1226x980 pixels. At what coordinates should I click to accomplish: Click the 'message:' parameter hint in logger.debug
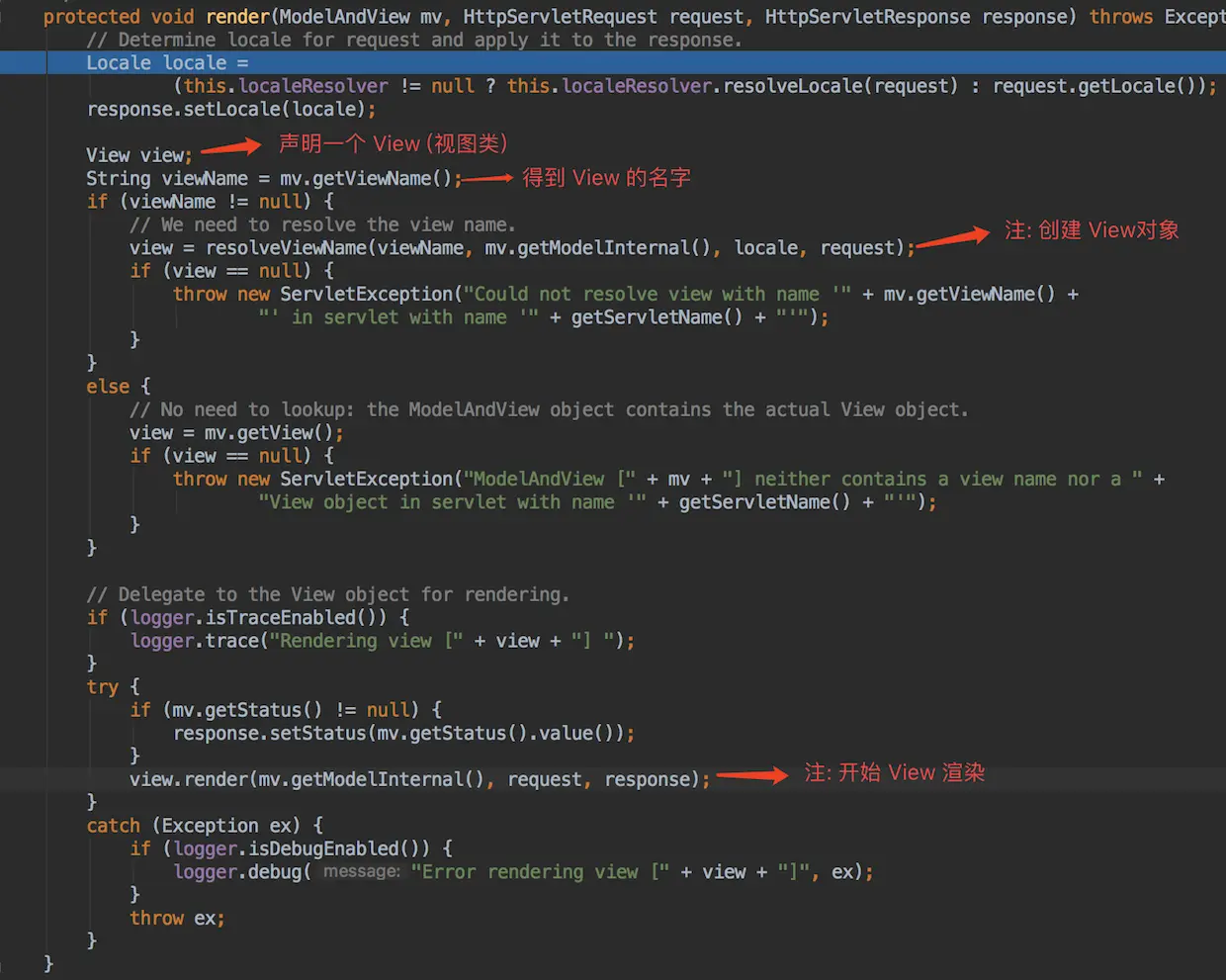pyautogui.click(x=362, y=871)
